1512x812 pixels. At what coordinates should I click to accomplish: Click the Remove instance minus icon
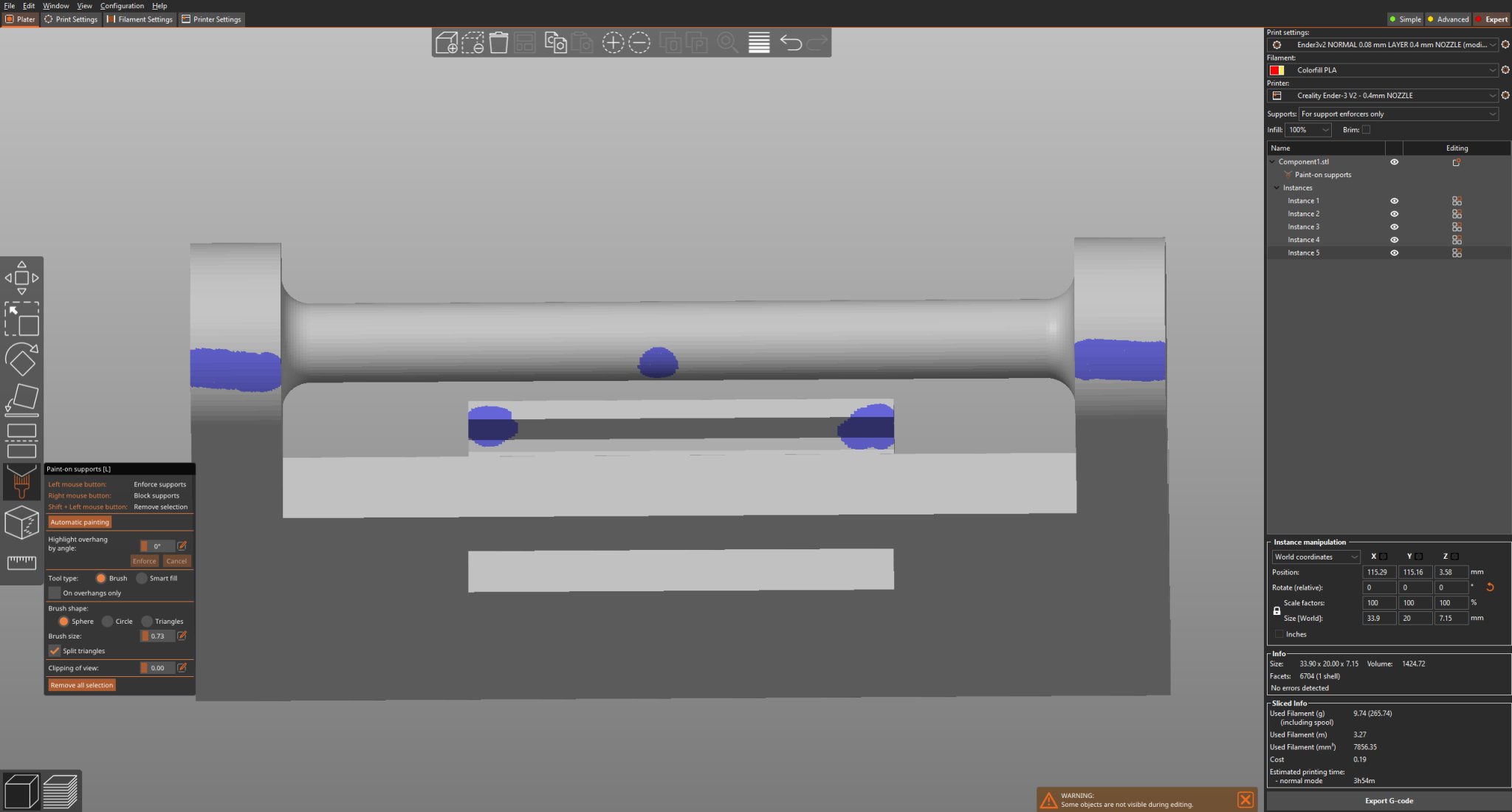639,43
